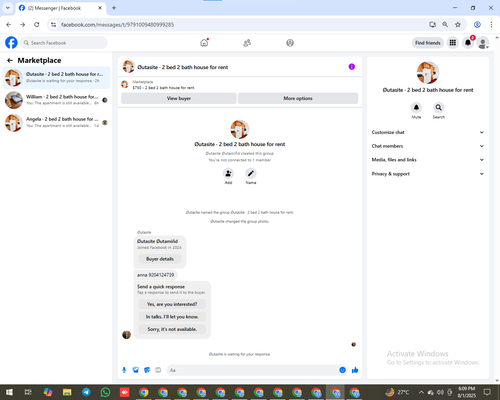Open the Windows action center notifications icon
Screen dimensions: 500x400
click(487, 392)
